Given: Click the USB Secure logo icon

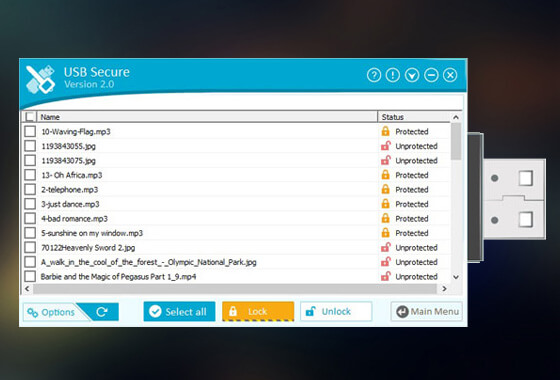Looking at the screenshot, I should 40,79.
